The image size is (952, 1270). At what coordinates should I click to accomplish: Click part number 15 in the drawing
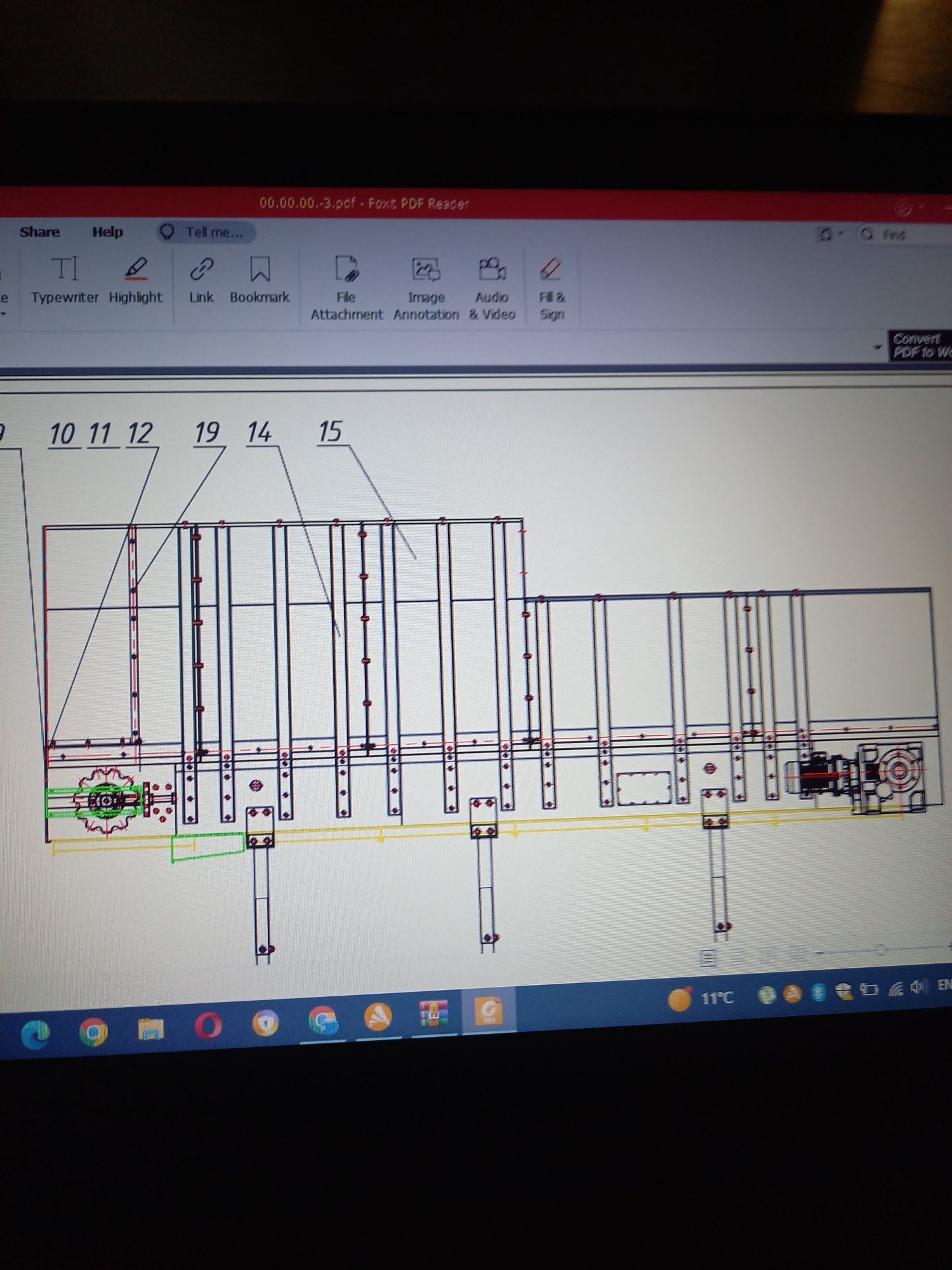(330, 432)
